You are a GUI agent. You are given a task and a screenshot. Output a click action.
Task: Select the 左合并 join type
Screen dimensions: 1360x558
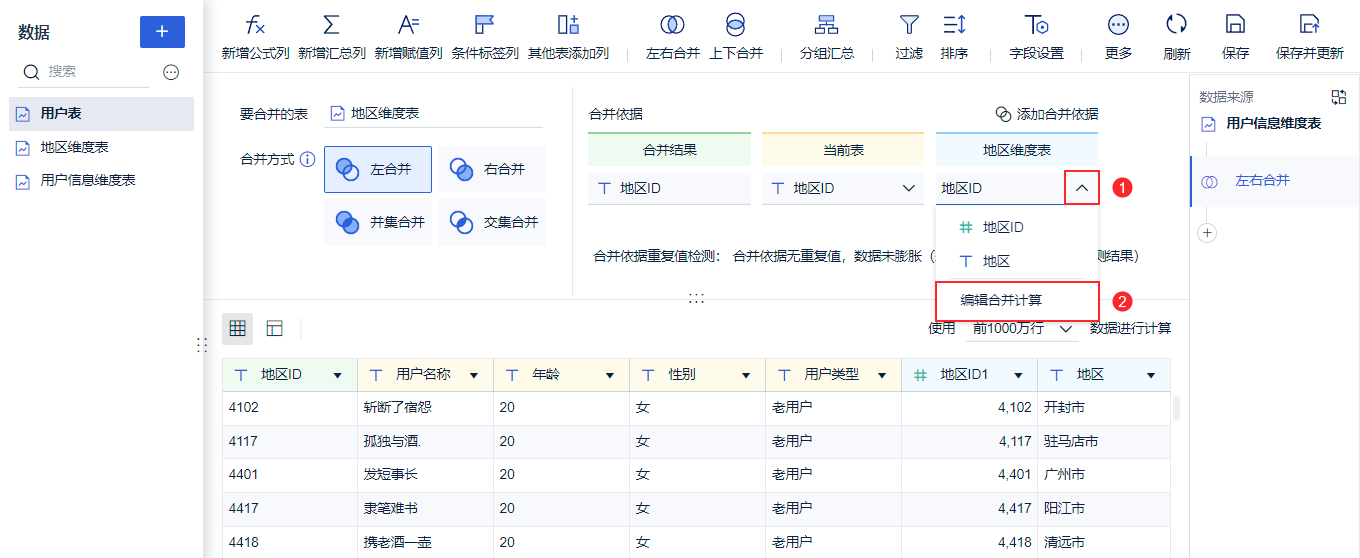tap(378, 169)
